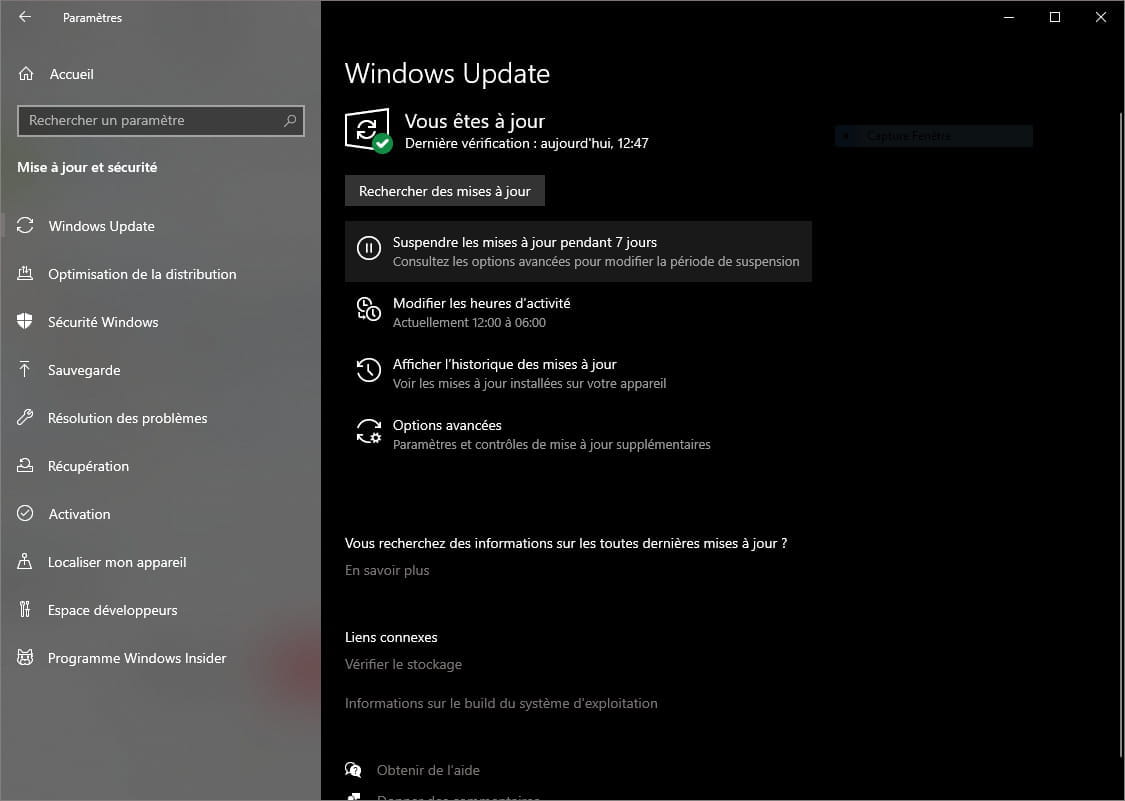This screenshot has width=1125, height=801.
Task: Select Sauvegarde in the sidebar
Action: tap(161, 370)
